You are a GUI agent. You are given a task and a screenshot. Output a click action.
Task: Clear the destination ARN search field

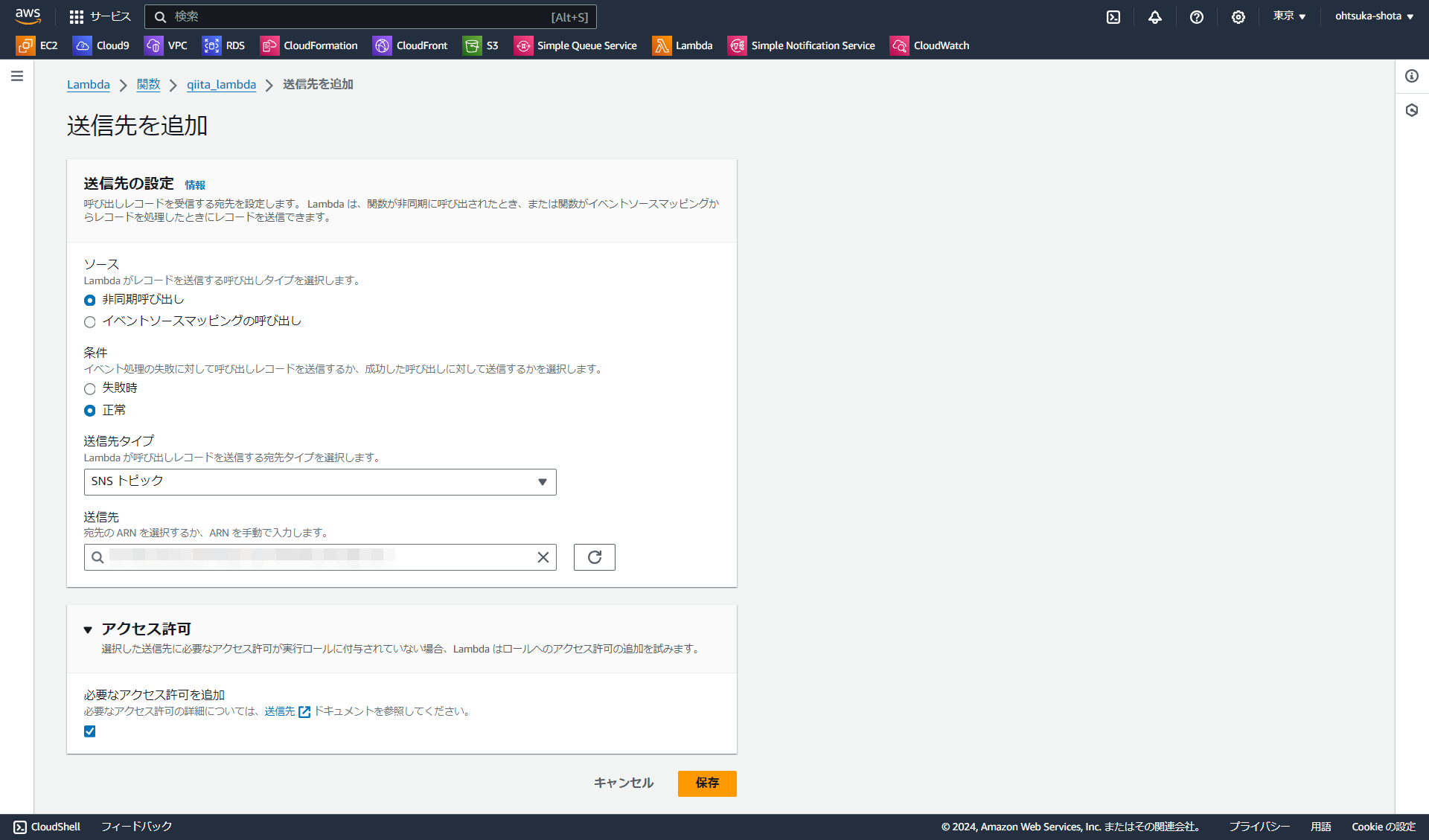pos(543,557)
